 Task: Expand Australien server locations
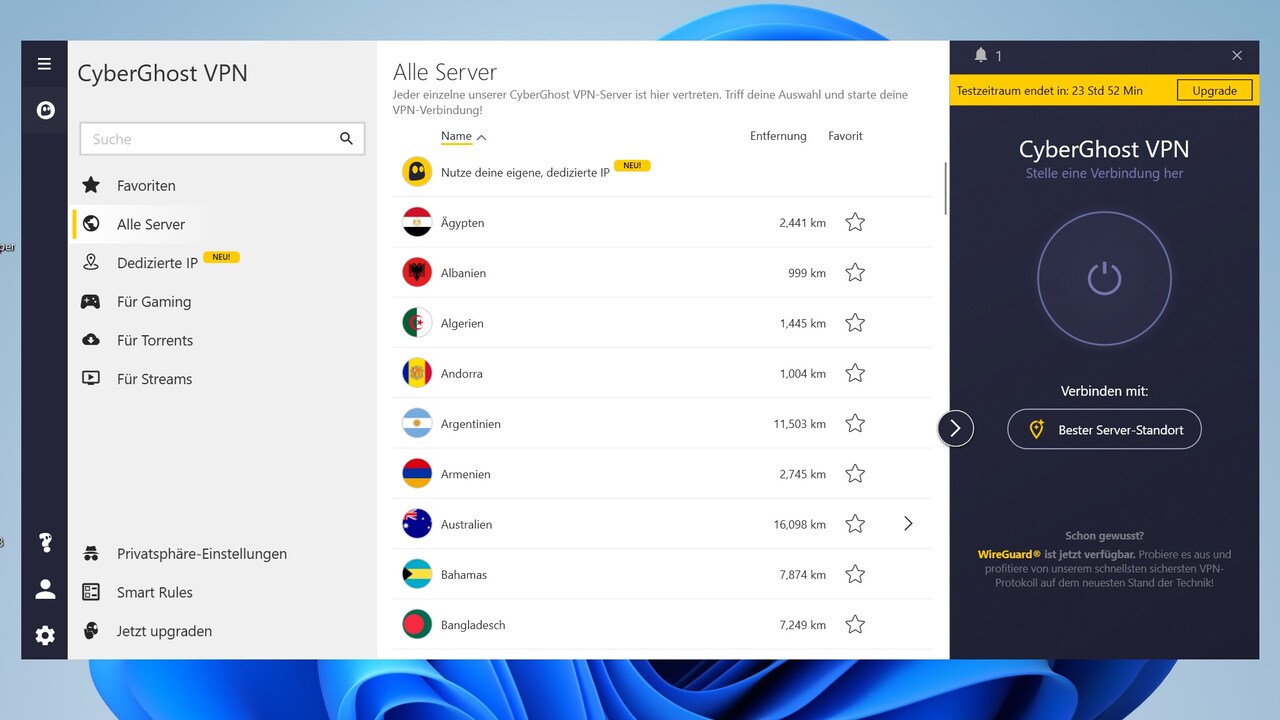(908, 524)
